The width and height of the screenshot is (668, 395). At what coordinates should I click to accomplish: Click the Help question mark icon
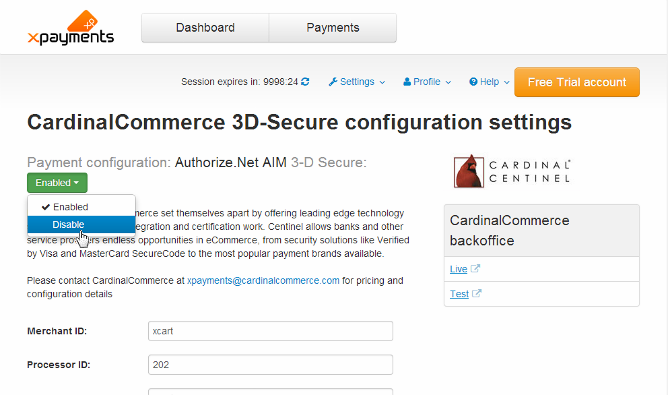[473, 81]
